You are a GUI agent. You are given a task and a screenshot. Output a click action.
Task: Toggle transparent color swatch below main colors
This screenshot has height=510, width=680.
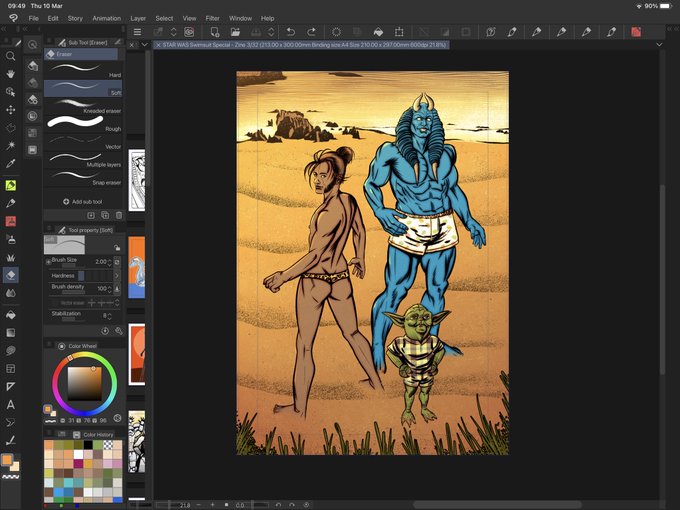tap(11, 477)
